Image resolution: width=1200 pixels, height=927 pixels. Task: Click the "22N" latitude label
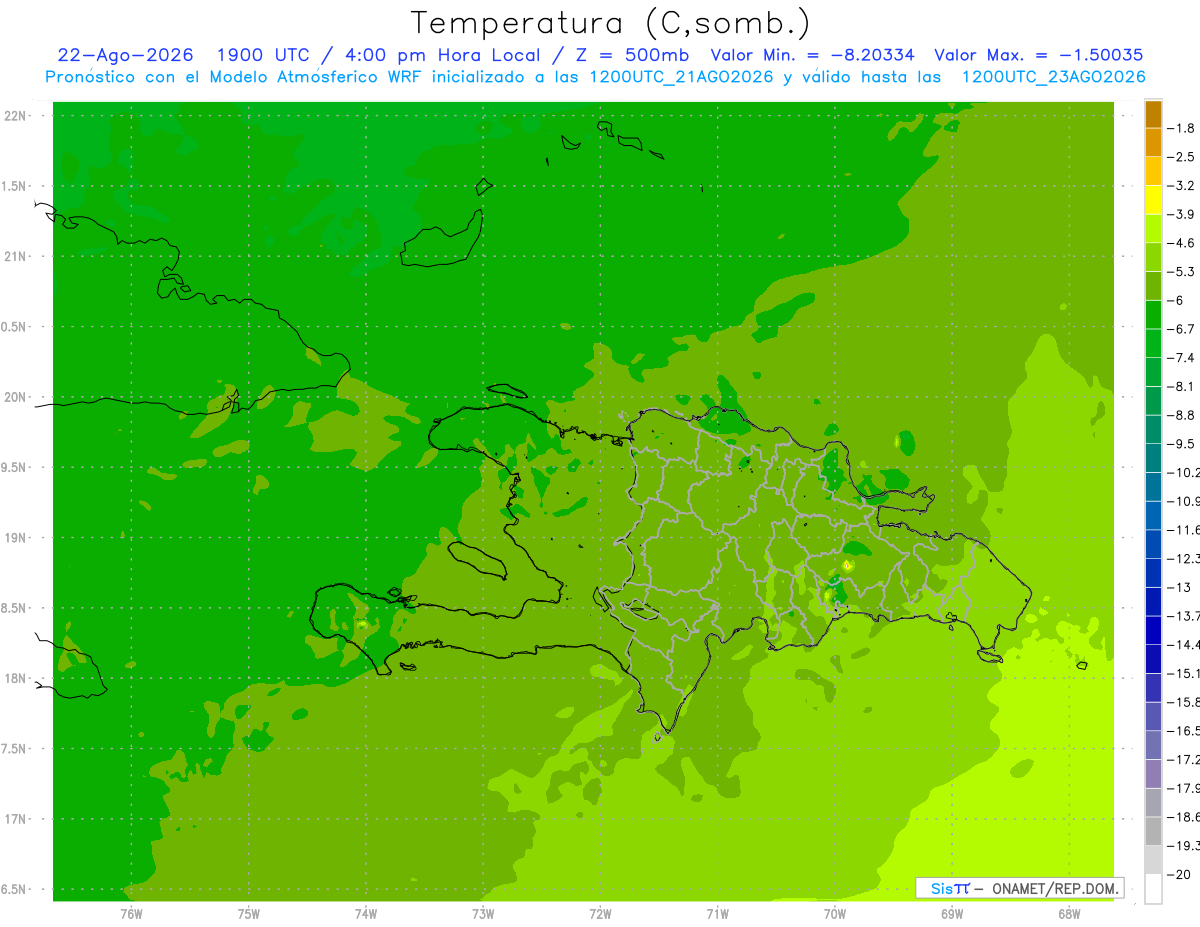(x=15, y=116)
